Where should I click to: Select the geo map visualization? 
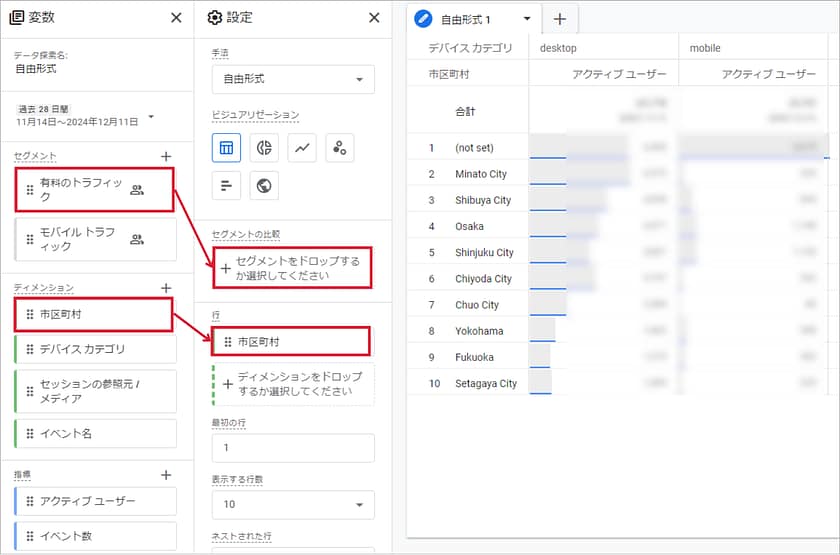click(264, 185)
